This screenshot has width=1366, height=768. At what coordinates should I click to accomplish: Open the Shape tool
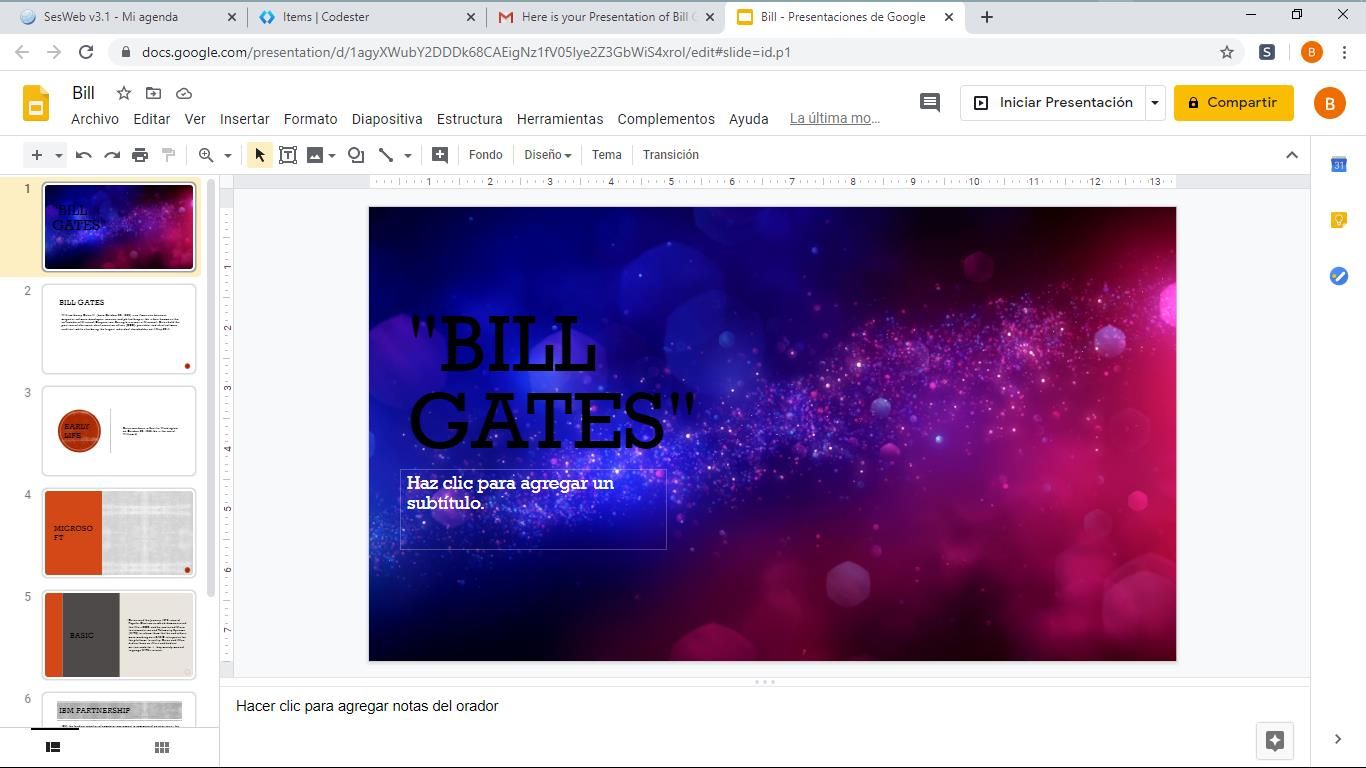click(356, 155)
